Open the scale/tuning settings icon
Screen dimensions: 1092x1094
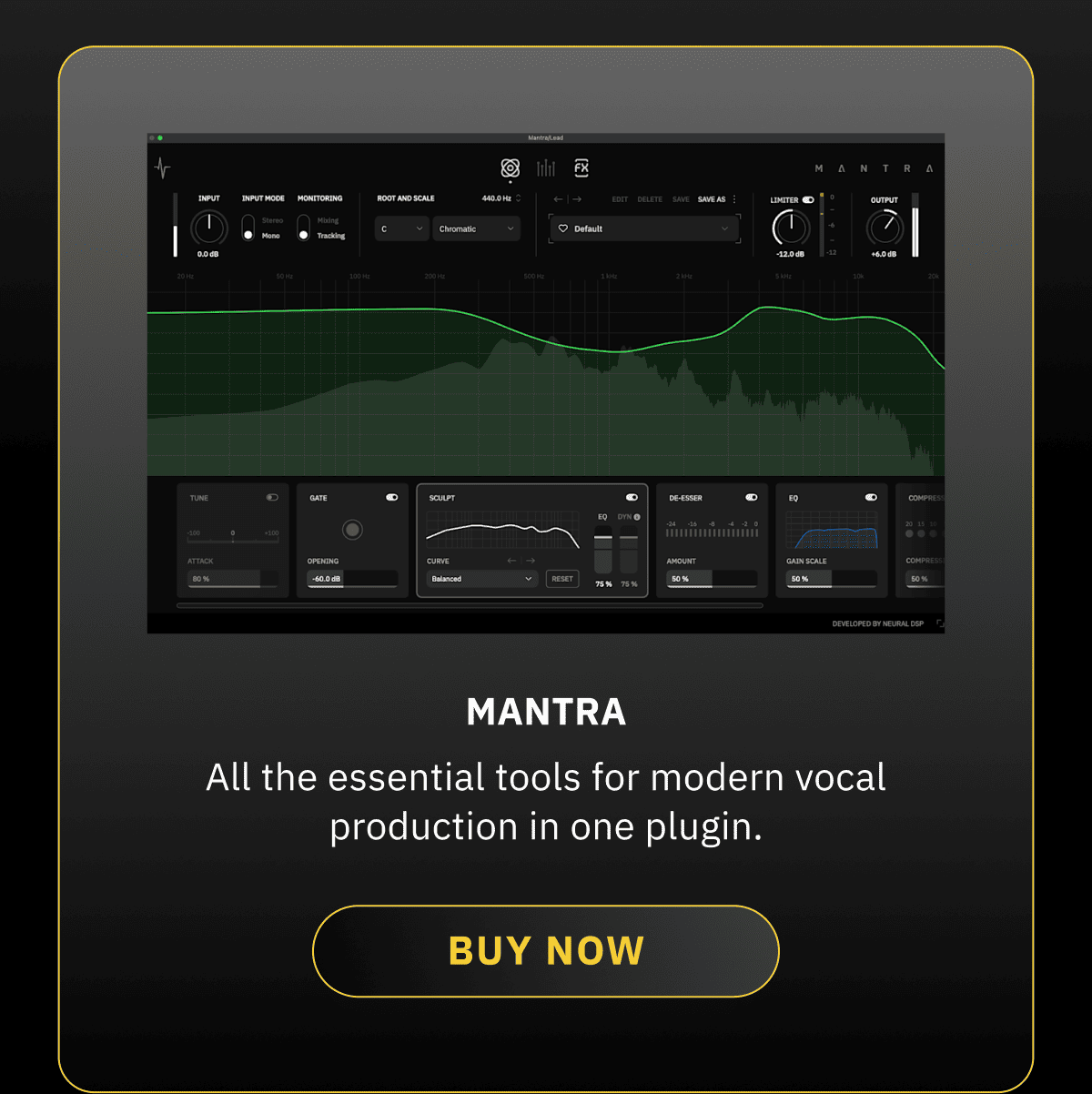pos(510,168)
